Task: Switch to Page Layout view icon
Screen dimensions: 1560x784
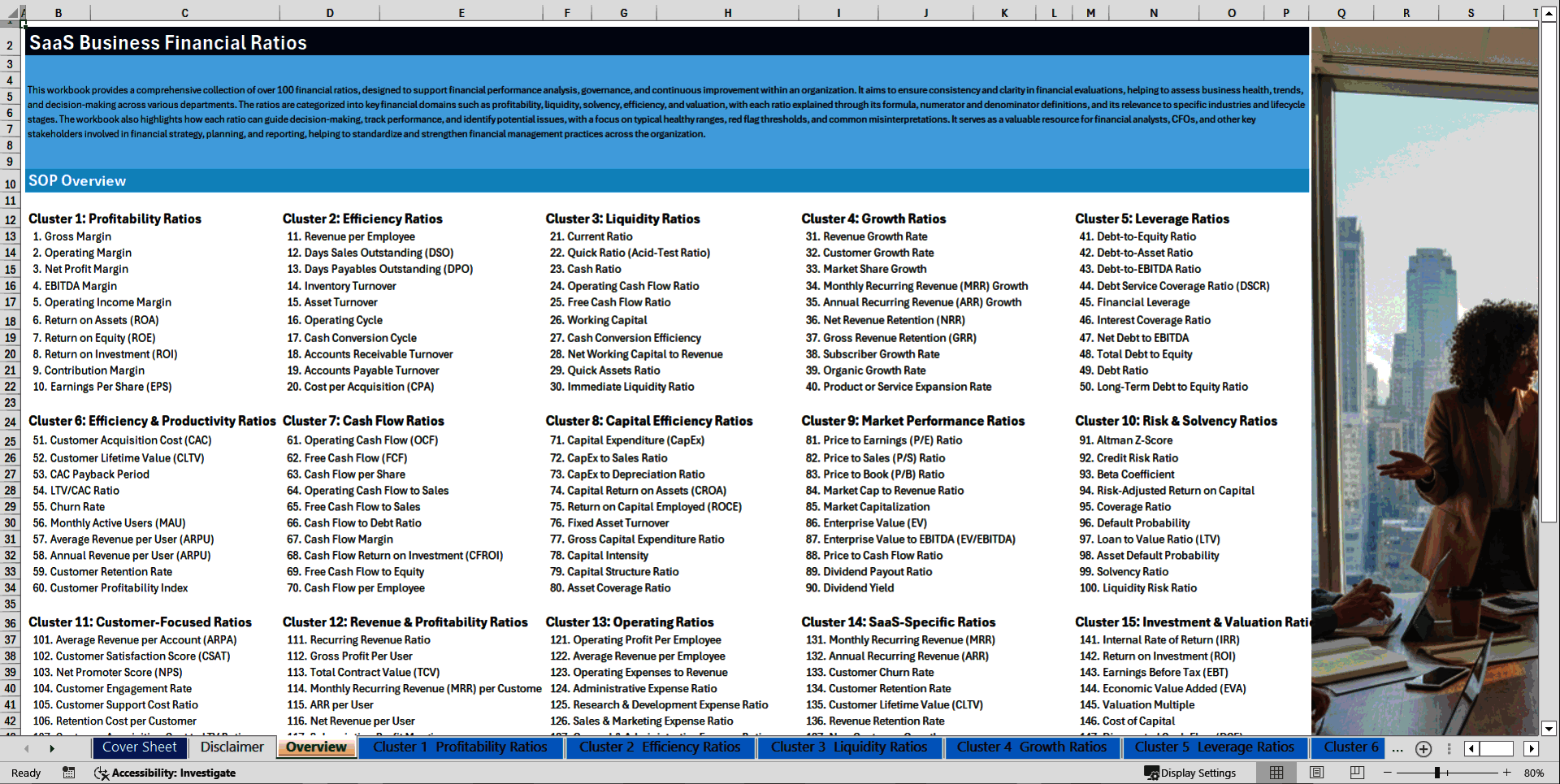Action: 1315,773
